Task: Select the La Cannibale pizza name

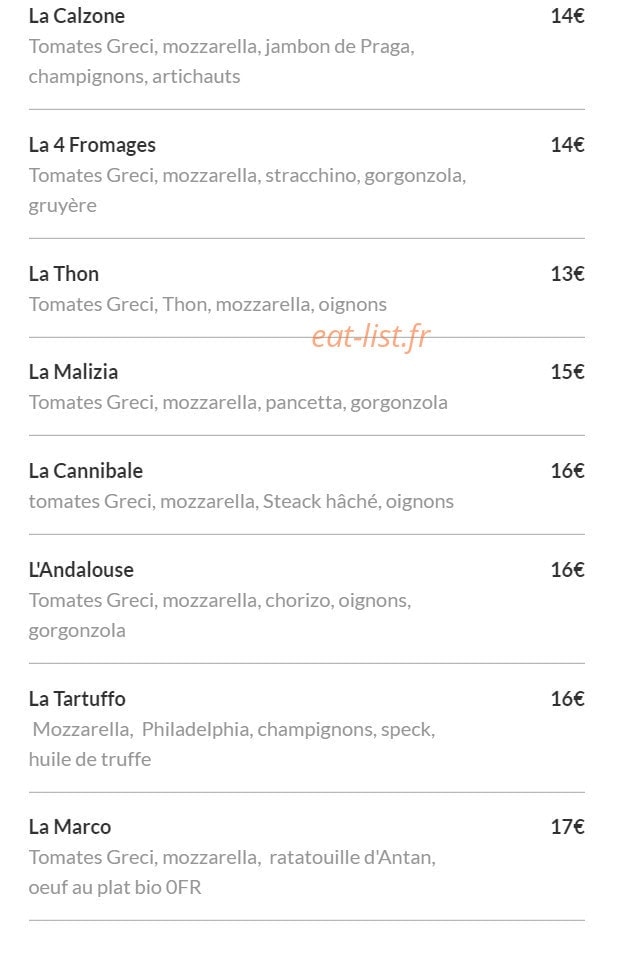Action: (85, 471)
